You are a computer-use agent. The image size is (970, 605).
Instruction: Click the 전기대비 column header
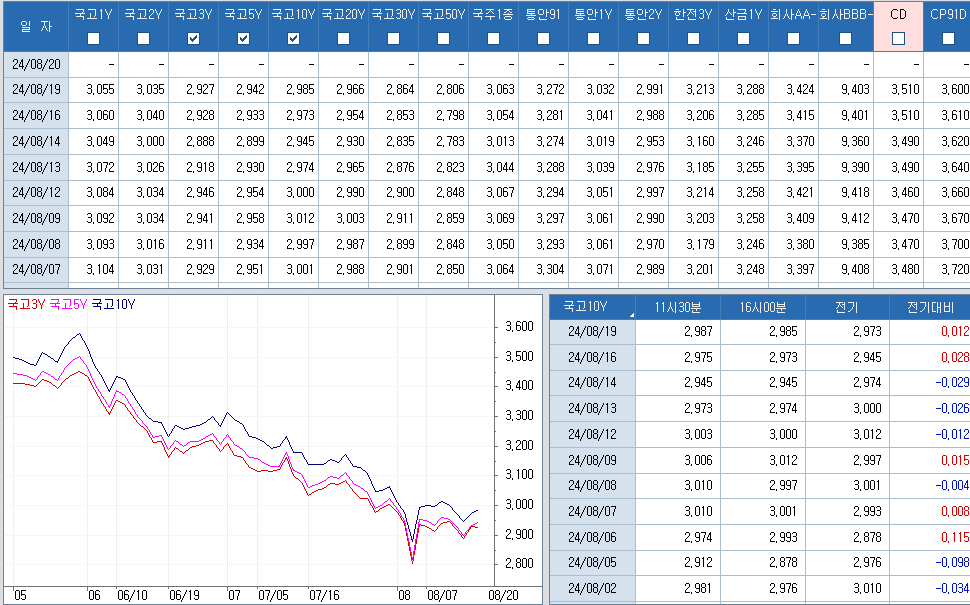click(930, 307)
